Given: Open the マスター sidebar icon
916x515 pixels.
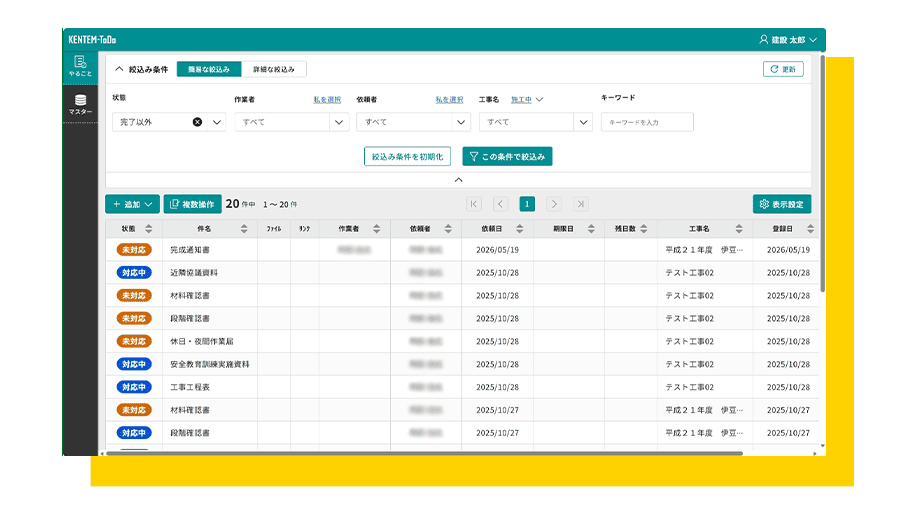Looking at the screenshot, I should point(80,104).
